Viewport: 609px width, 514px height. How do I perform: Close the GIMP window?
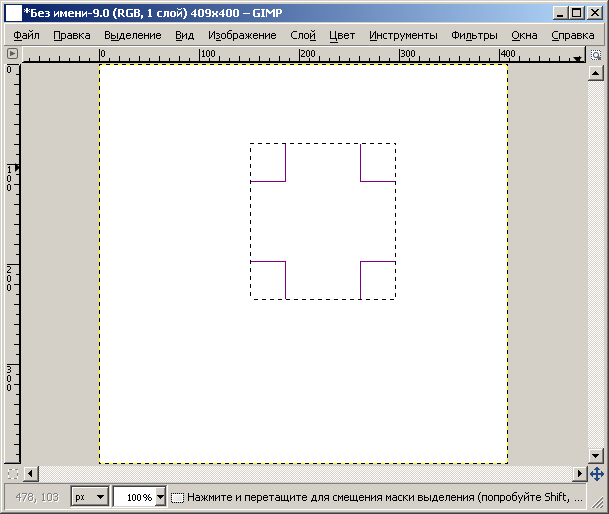pyautogui.click(x=595, y=13)
